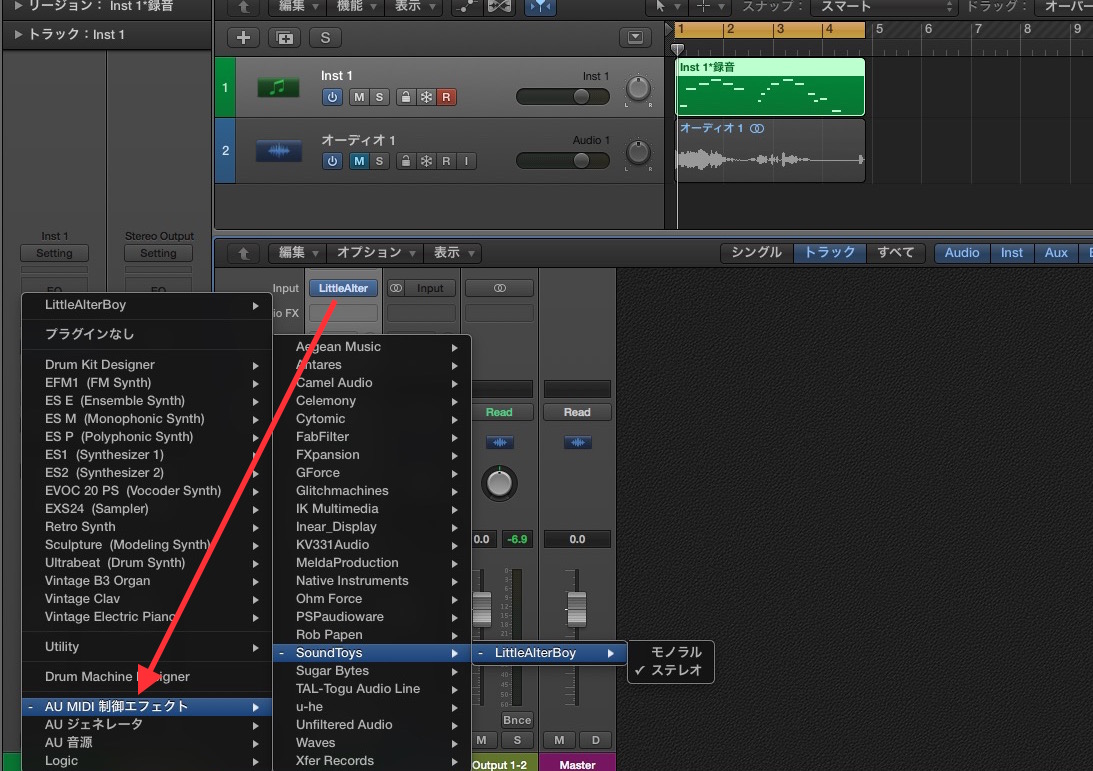Viewport: 1093px width, 771px height.
Task: Open the track header options dropdown
Action: (x=635, y=38)
